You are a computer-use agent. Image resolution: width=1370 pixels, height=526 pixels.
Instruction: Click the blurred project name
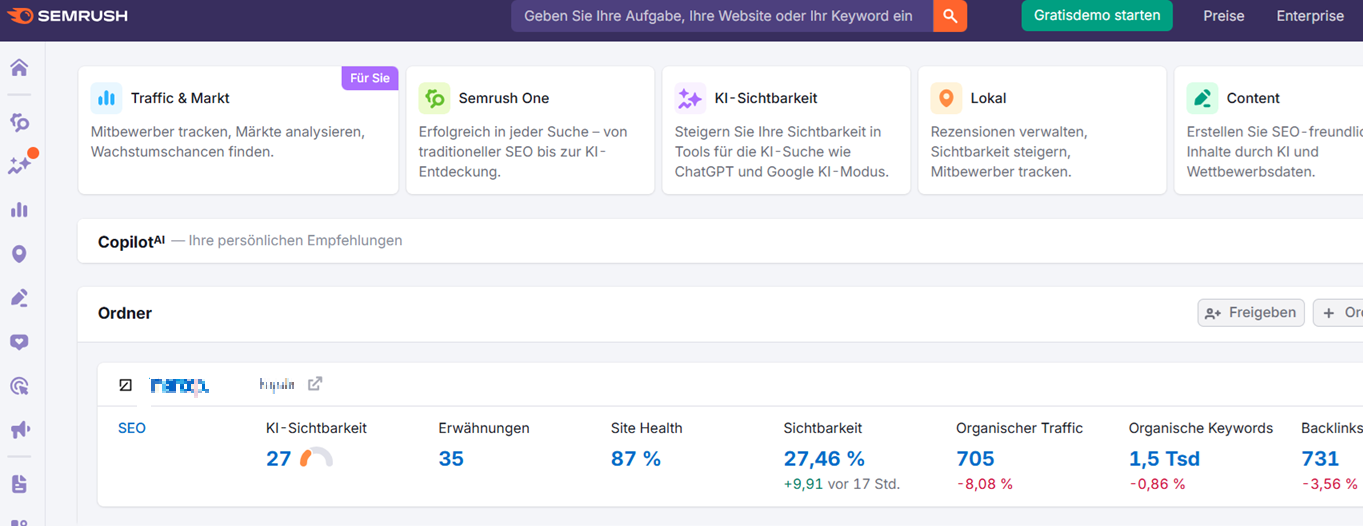pos(180,385)
